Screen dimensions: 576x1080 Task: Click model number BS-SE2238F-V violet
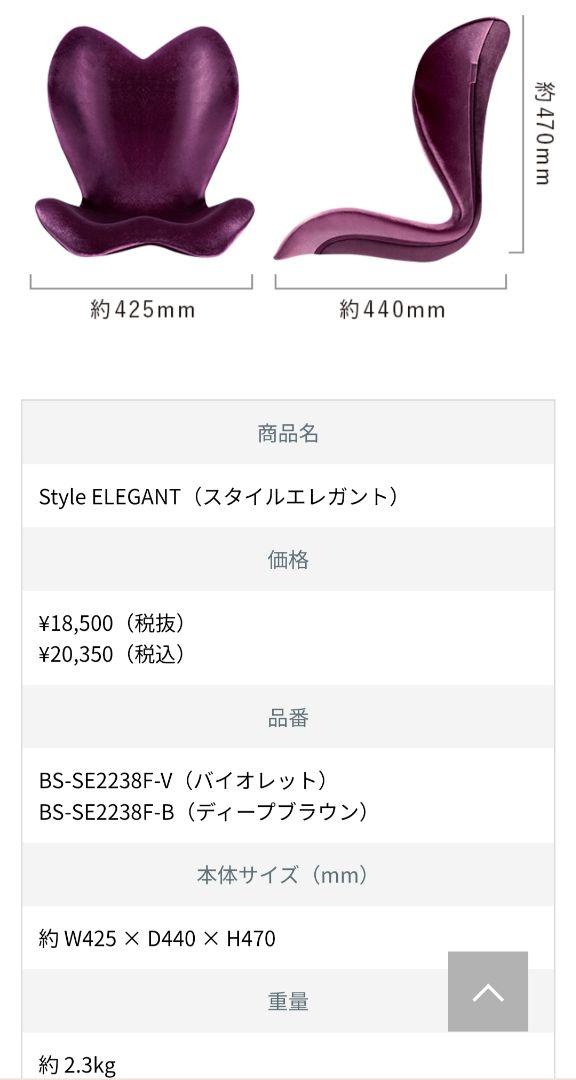(x=183, y=781)
